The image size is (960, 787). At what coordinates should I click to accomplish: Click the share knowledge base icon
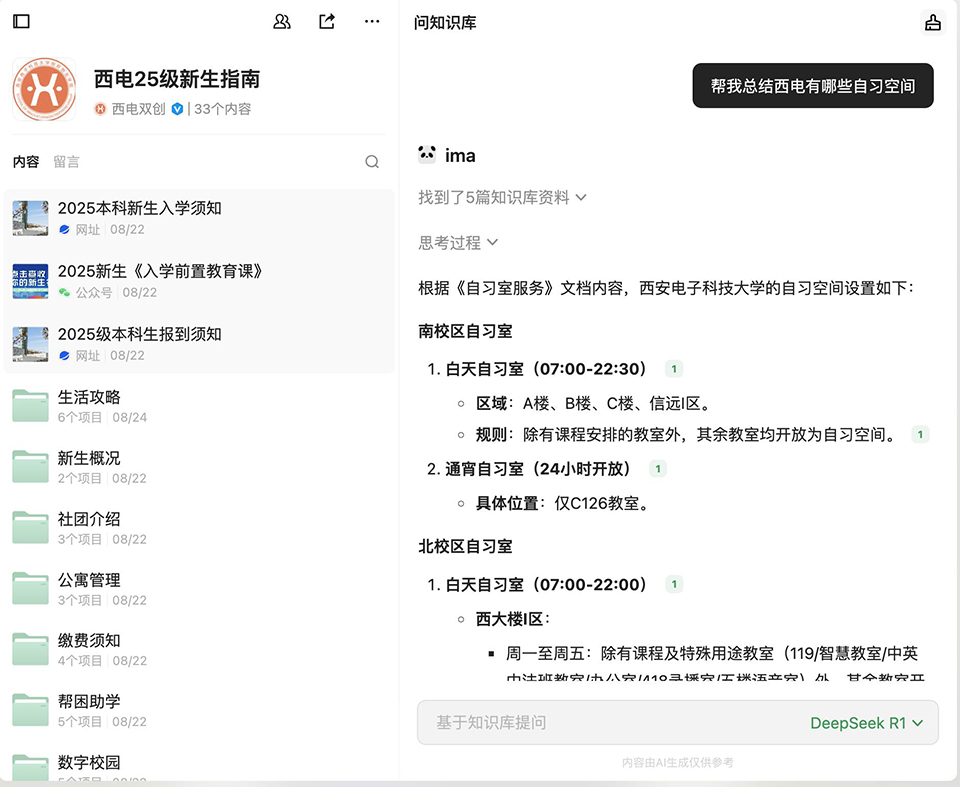tap(327, 21)
